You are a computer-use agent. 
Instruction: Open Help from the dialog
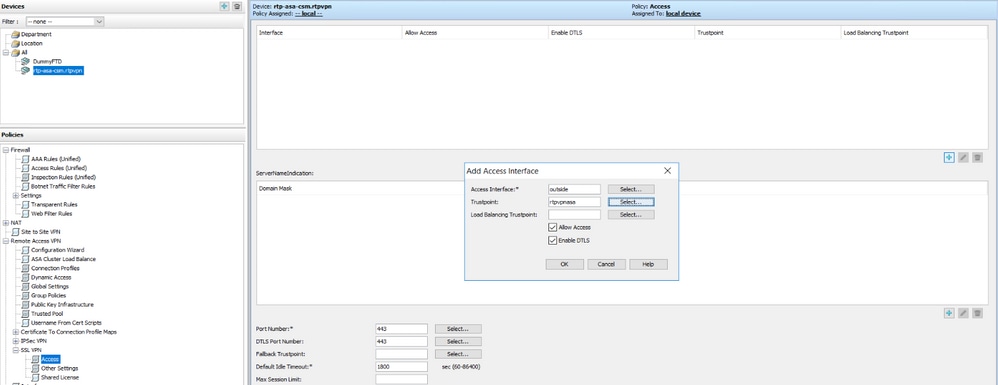tap(648, 264)
